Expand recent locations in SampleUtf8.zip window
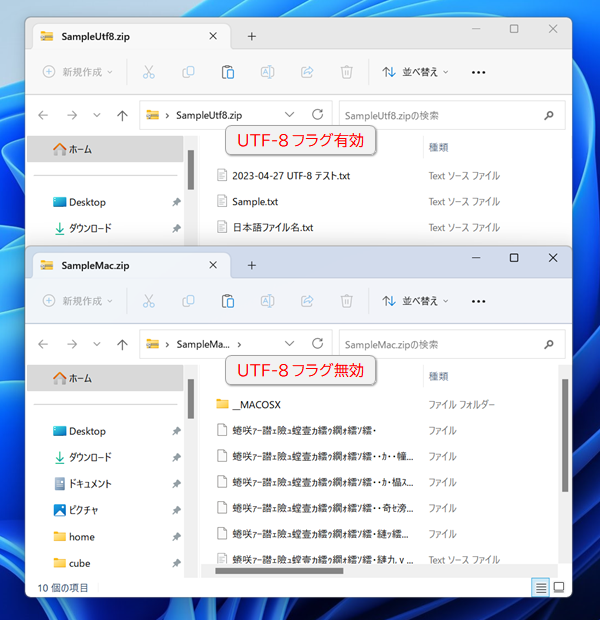Image resolution: width=600 pixels, height=620 pixels. 97,115
